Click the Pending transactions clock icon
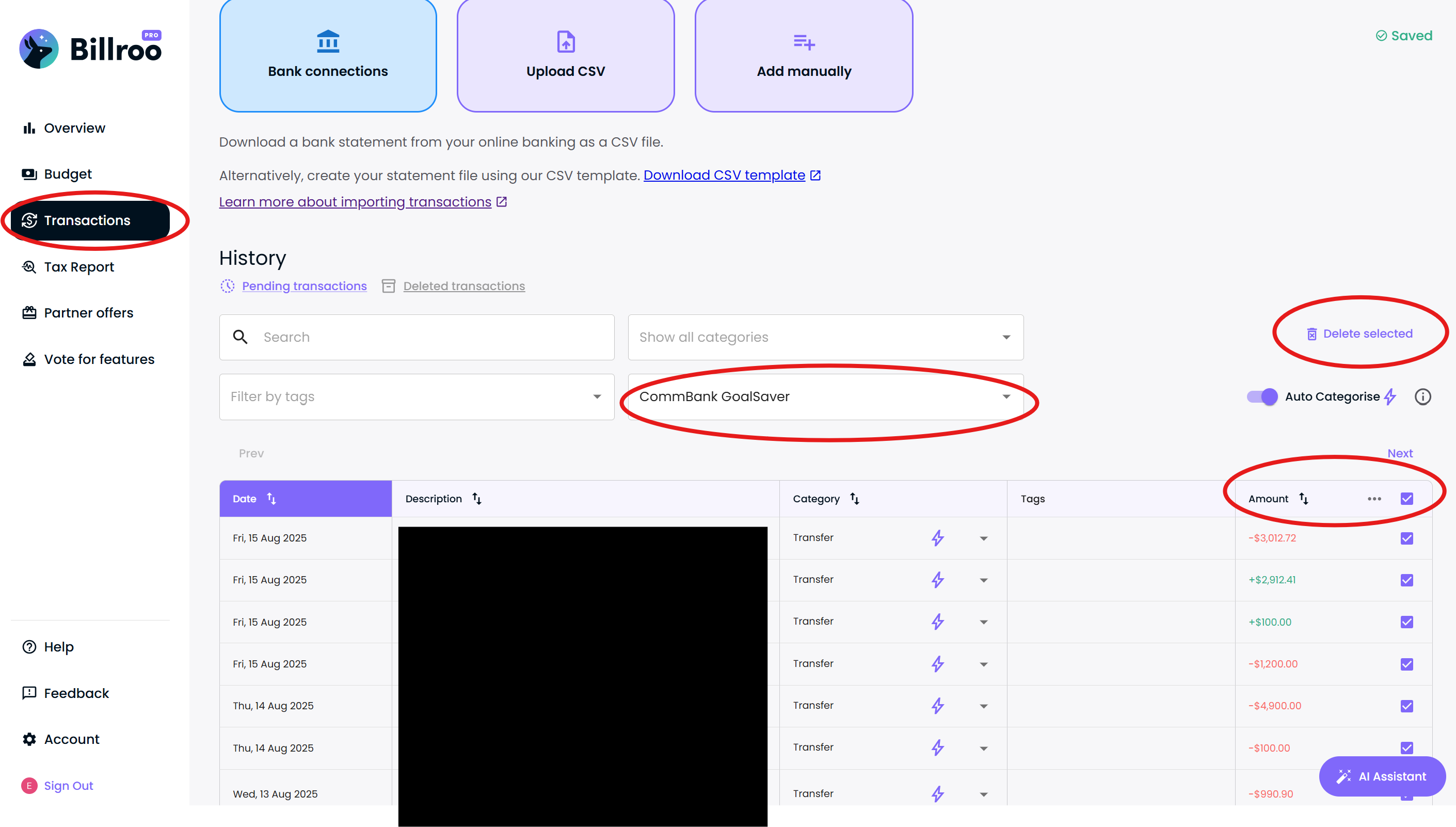Screen dimensions: 1456x827 click(227, 285)
